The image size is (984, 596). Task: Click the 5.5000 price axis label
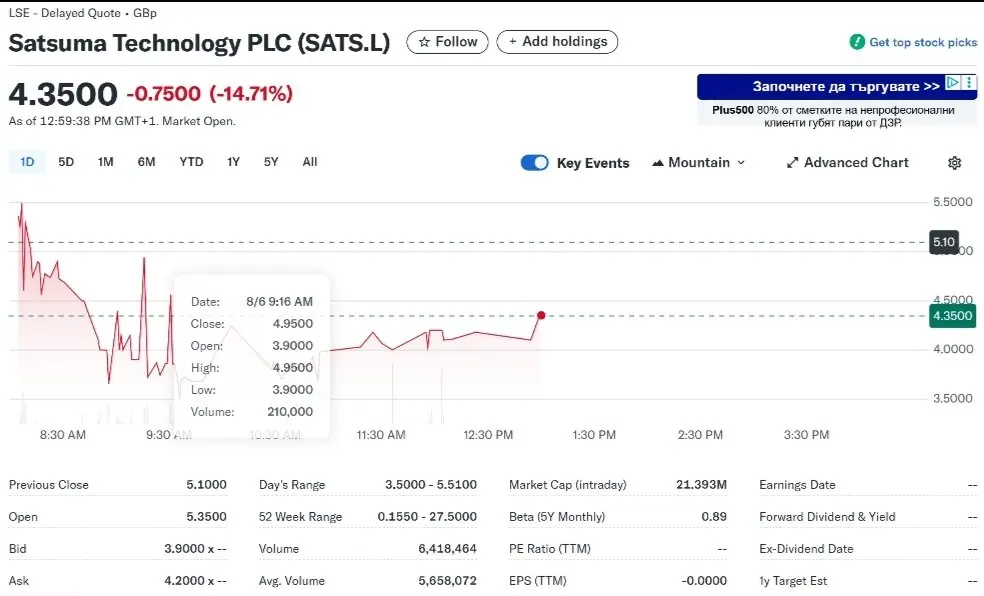point(952,201)
